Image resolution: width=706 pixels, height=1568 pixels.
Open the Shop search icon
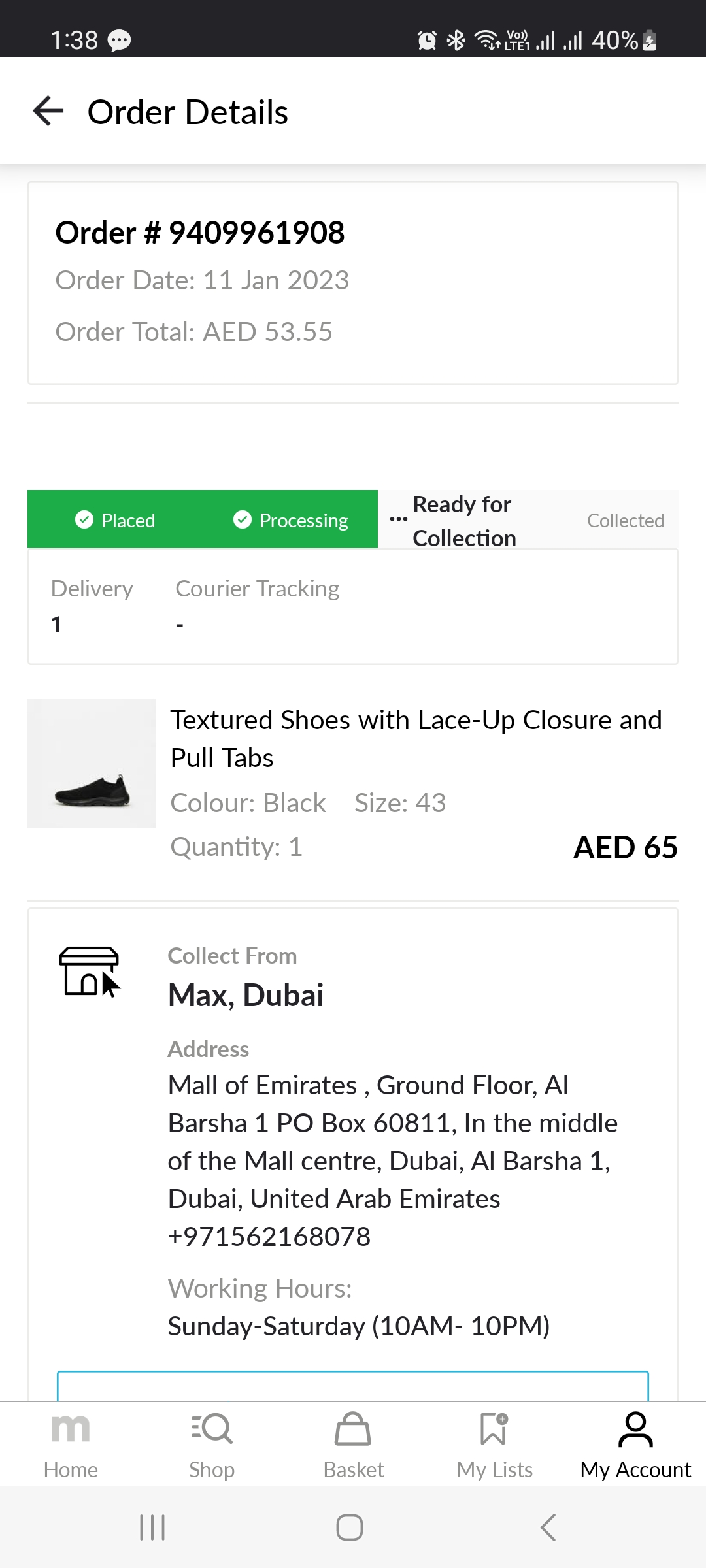[212, 1429]
